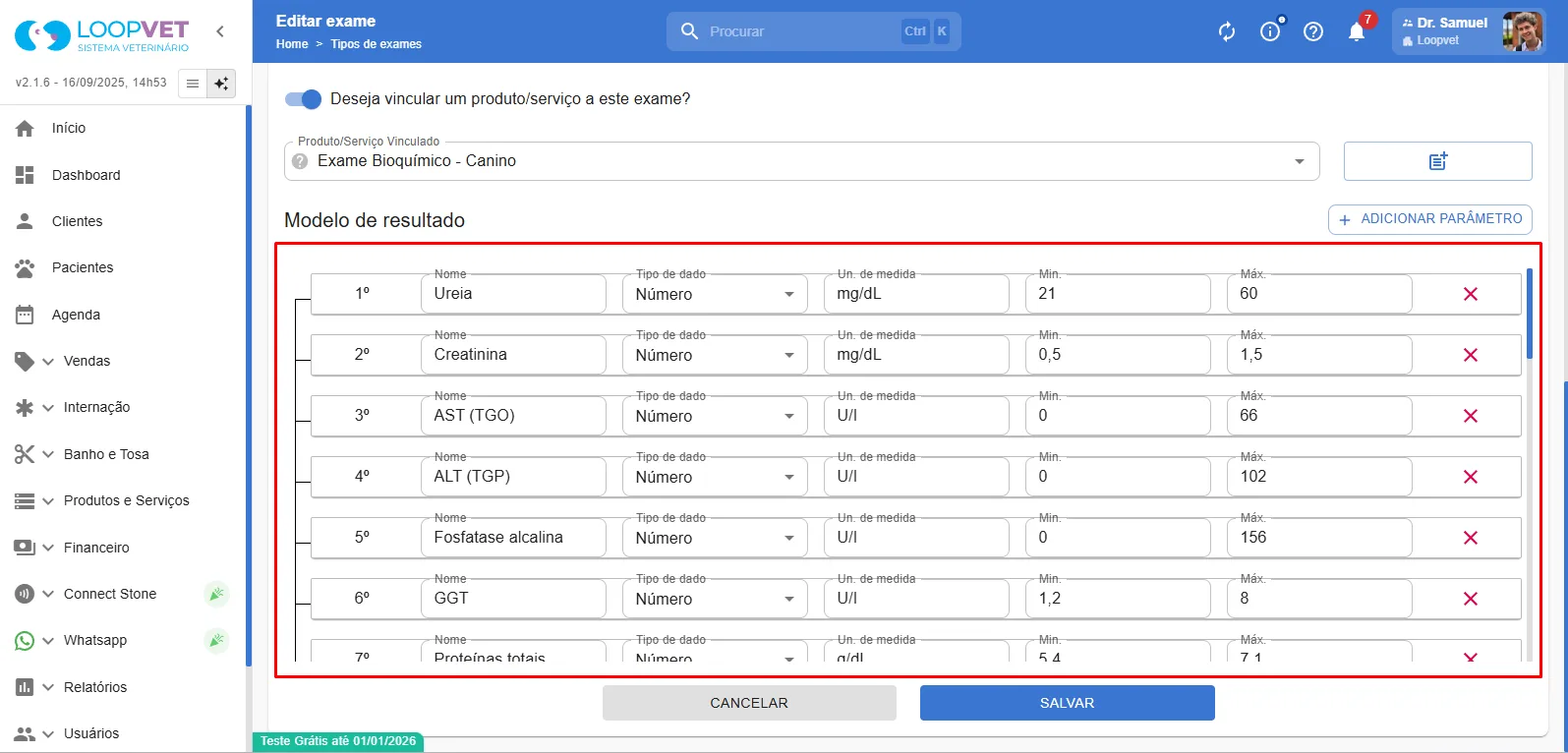Click ADICIONAR PARÂMETRO button
Screen dimensions: 1568x753
[x=1430, y=219]
